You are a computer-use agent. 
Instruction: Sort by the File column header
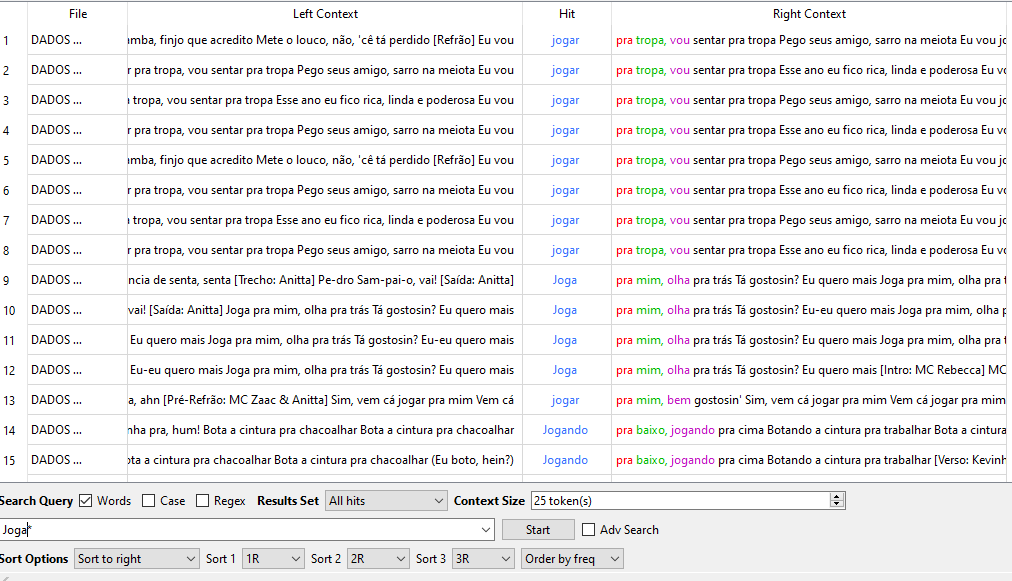(x=77, y=14)
